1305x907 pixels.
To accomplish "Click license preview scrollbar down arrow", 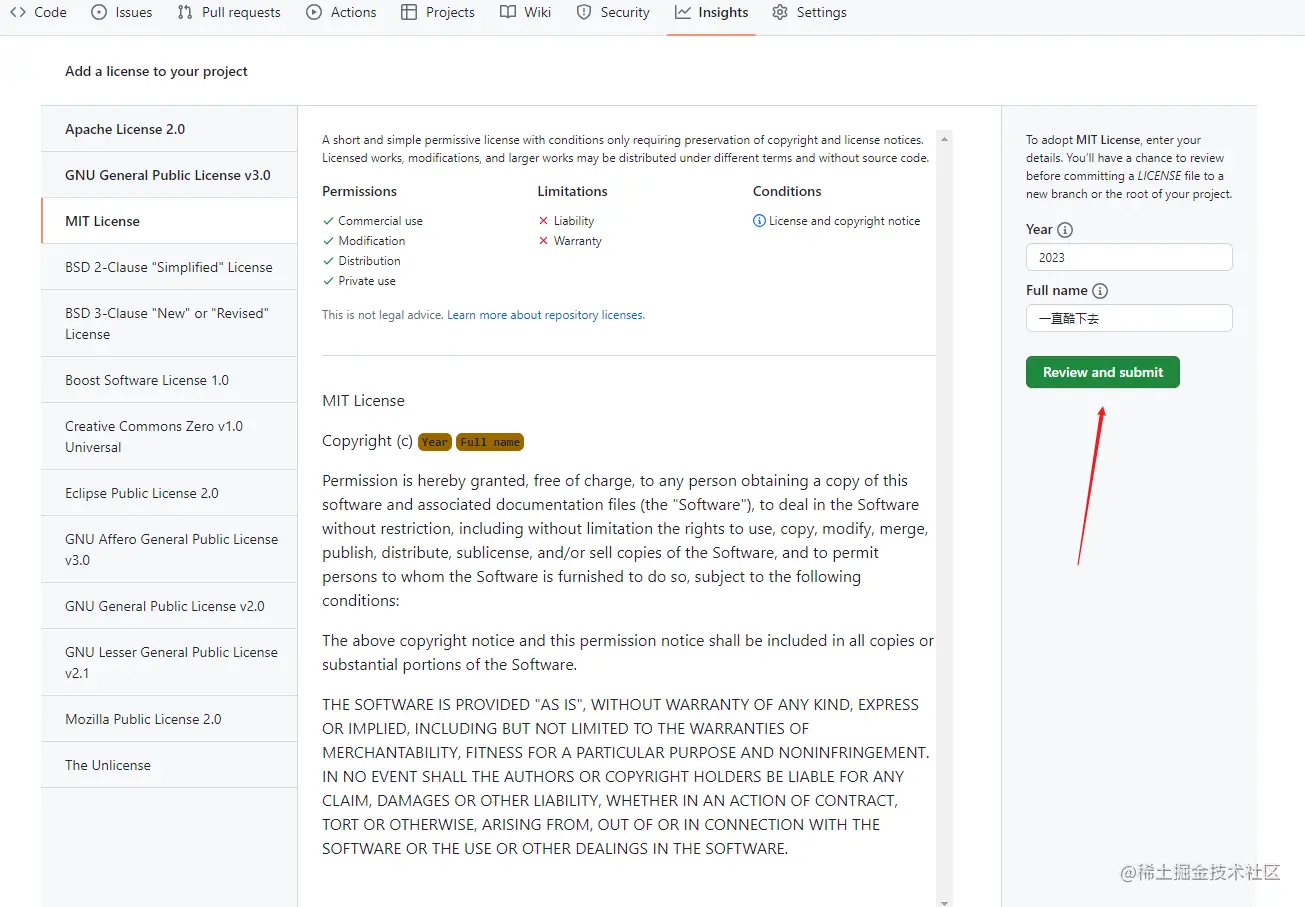I will click(x=945, y=901).
